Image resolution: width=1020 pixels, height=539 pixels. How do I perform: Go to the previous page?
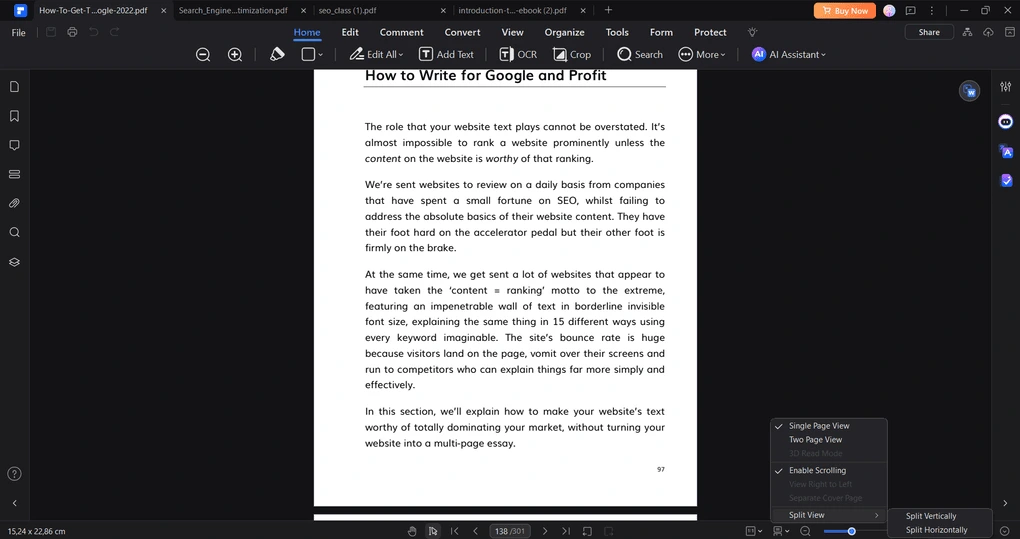tap(476, 531)
